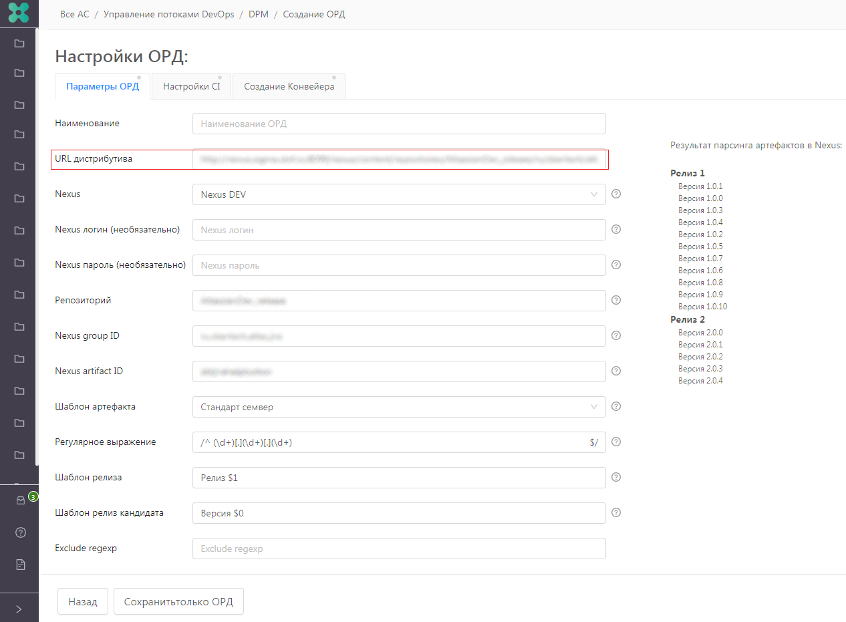Click into the Exclude regexp field
The width and height of the screenshot is (846, 622).
point(398,549)
